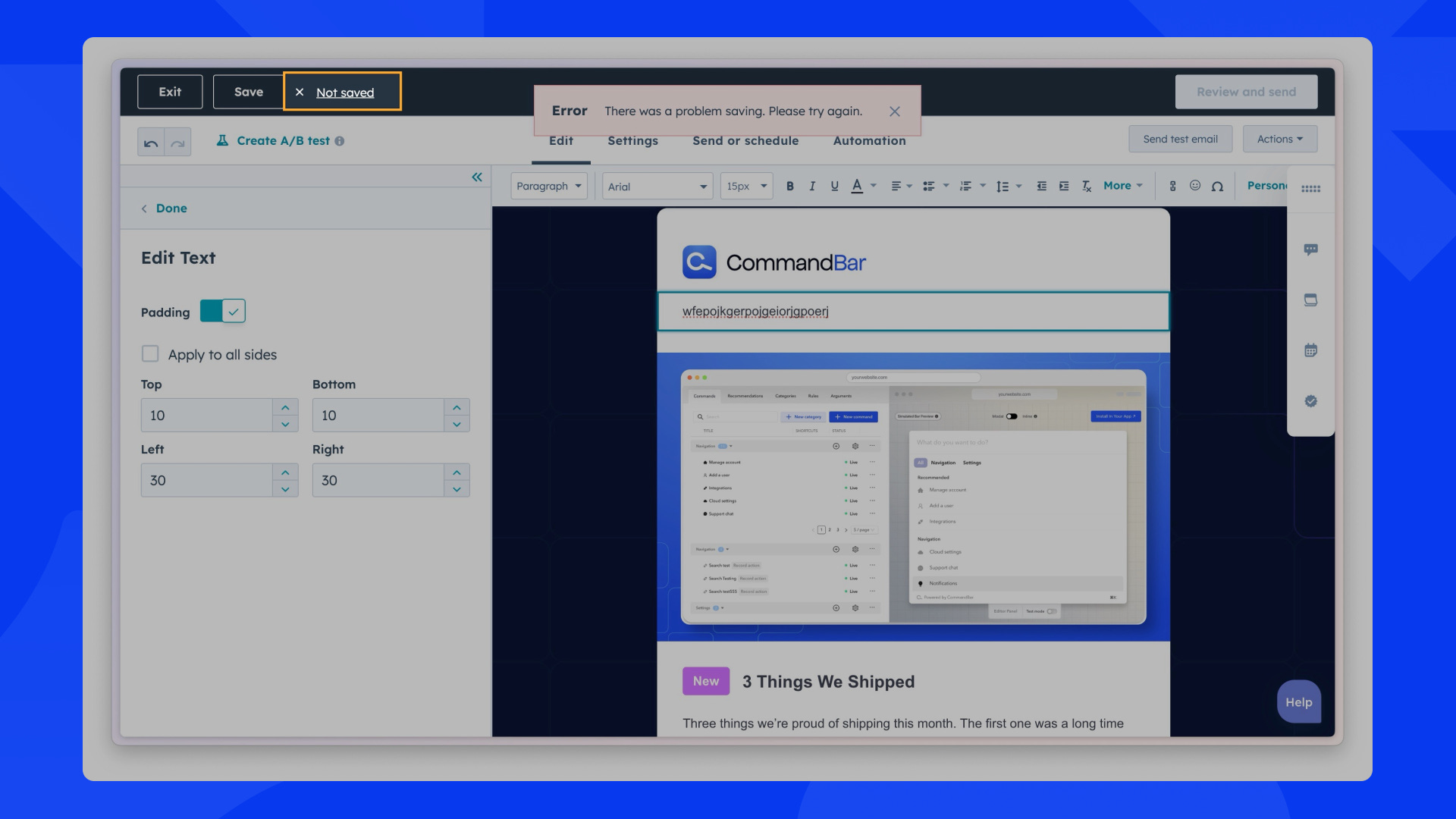Decrease the Right padding value
Viewport: 1456px width, 819px height.
(x=457, y=489)
